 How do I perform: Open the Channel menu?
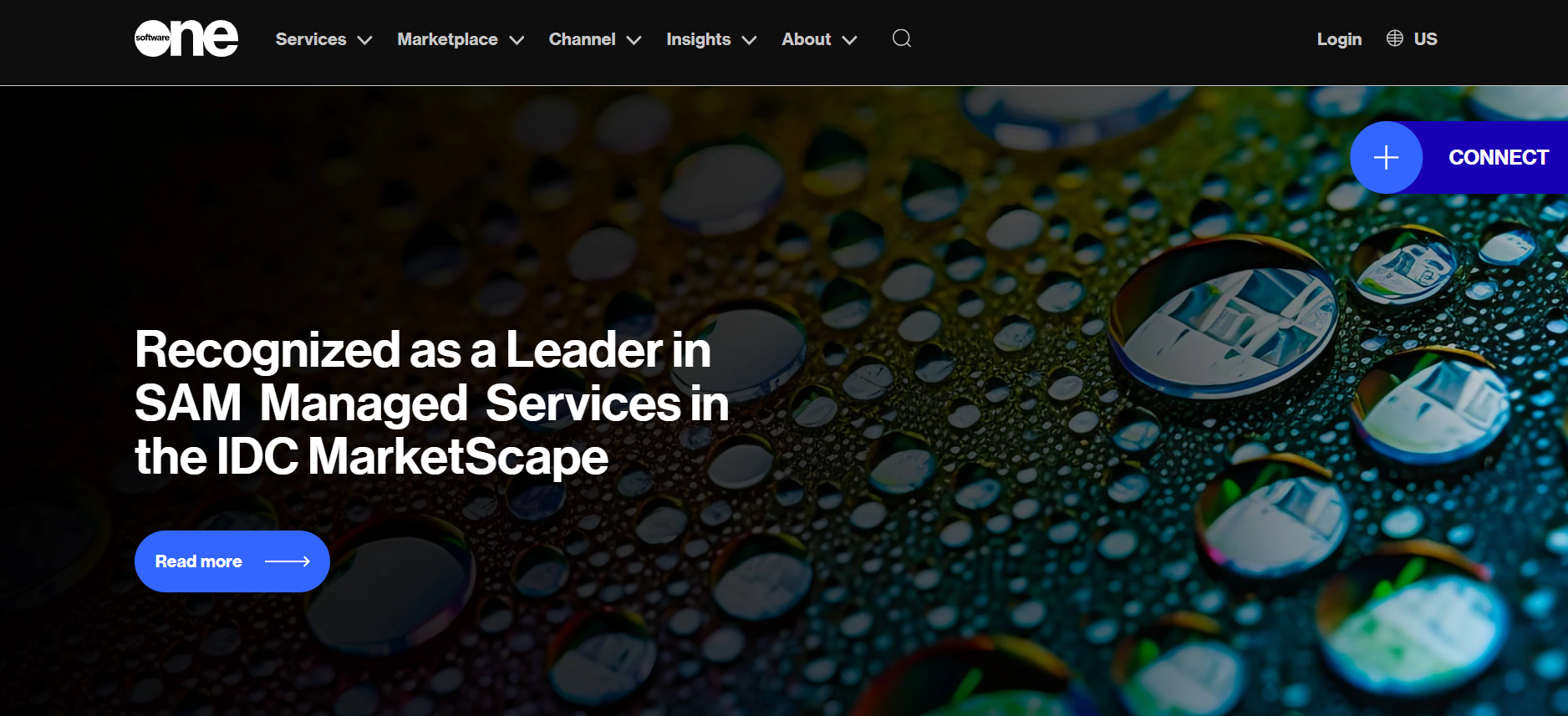tap(583, 39)
